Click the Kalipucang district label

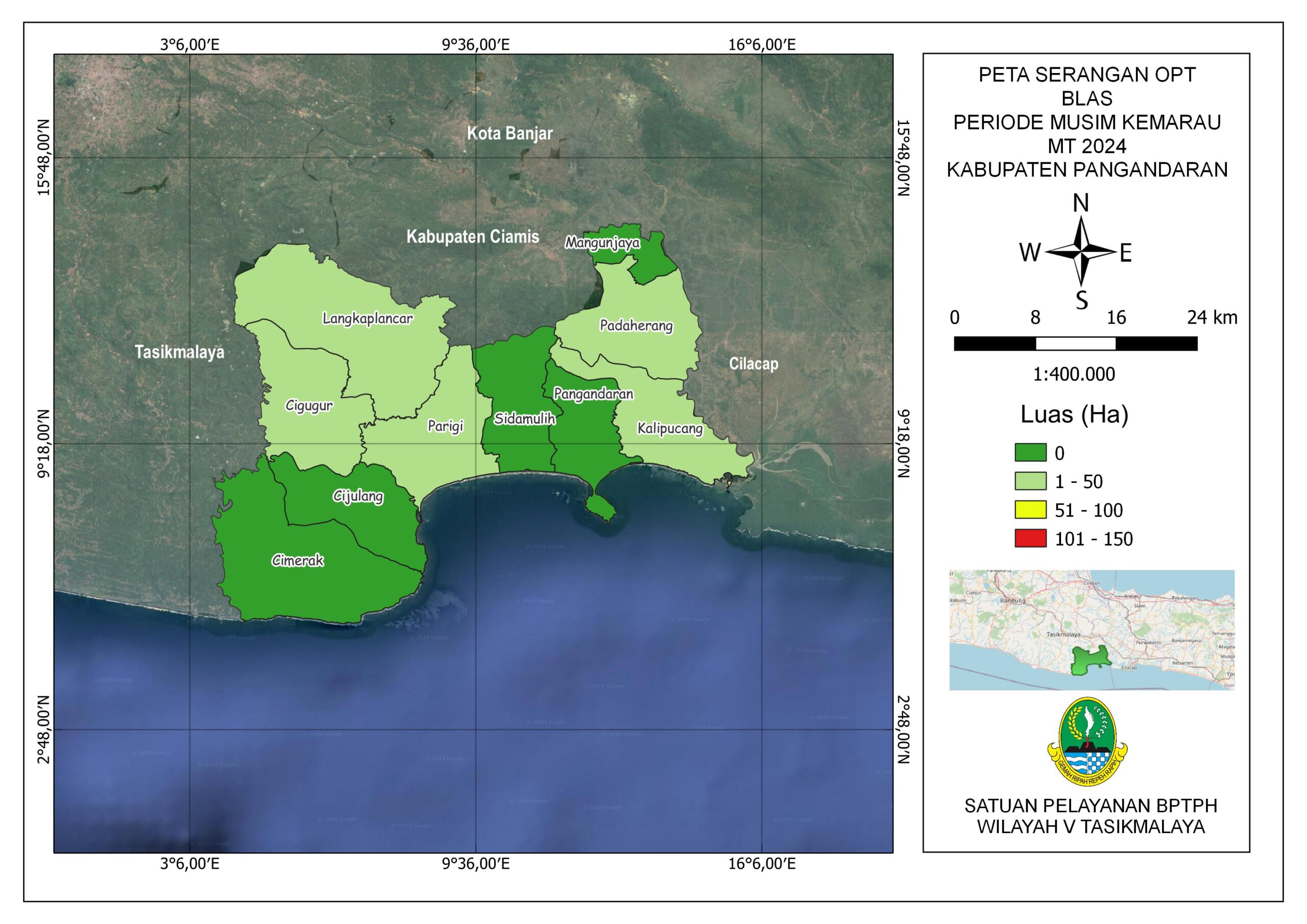coord(669,428)
